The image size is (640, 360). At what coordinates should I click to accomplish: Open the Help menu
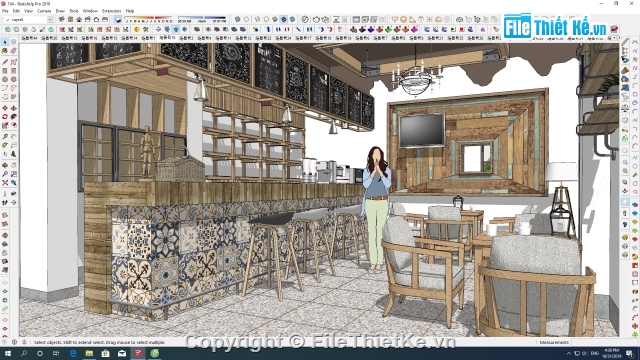130,11
